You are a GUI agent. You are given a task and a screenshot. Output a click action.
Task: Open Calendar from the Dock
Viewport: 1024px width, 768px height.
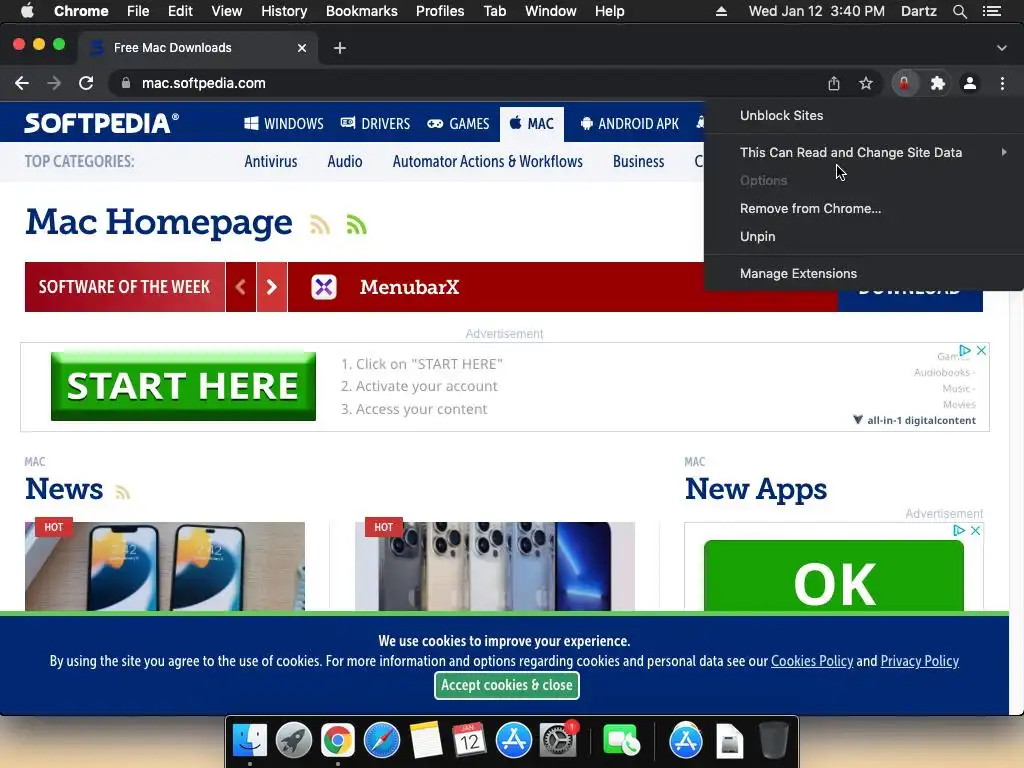click(470, 741)
